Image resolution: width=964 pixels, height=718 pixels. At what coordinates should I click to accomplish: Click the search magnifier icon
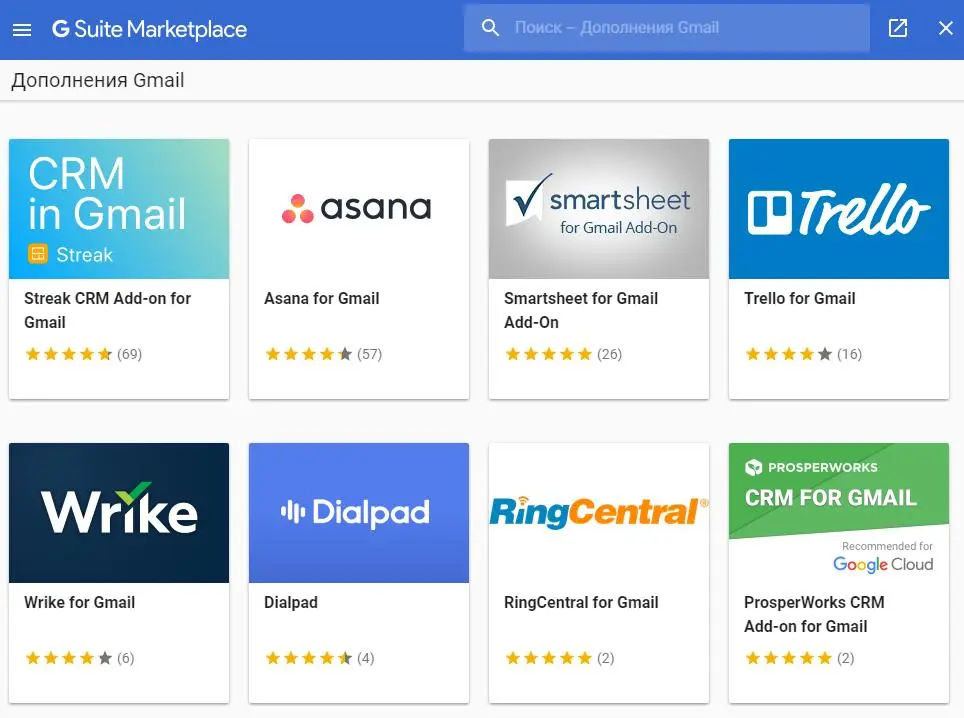coord(490,28)
